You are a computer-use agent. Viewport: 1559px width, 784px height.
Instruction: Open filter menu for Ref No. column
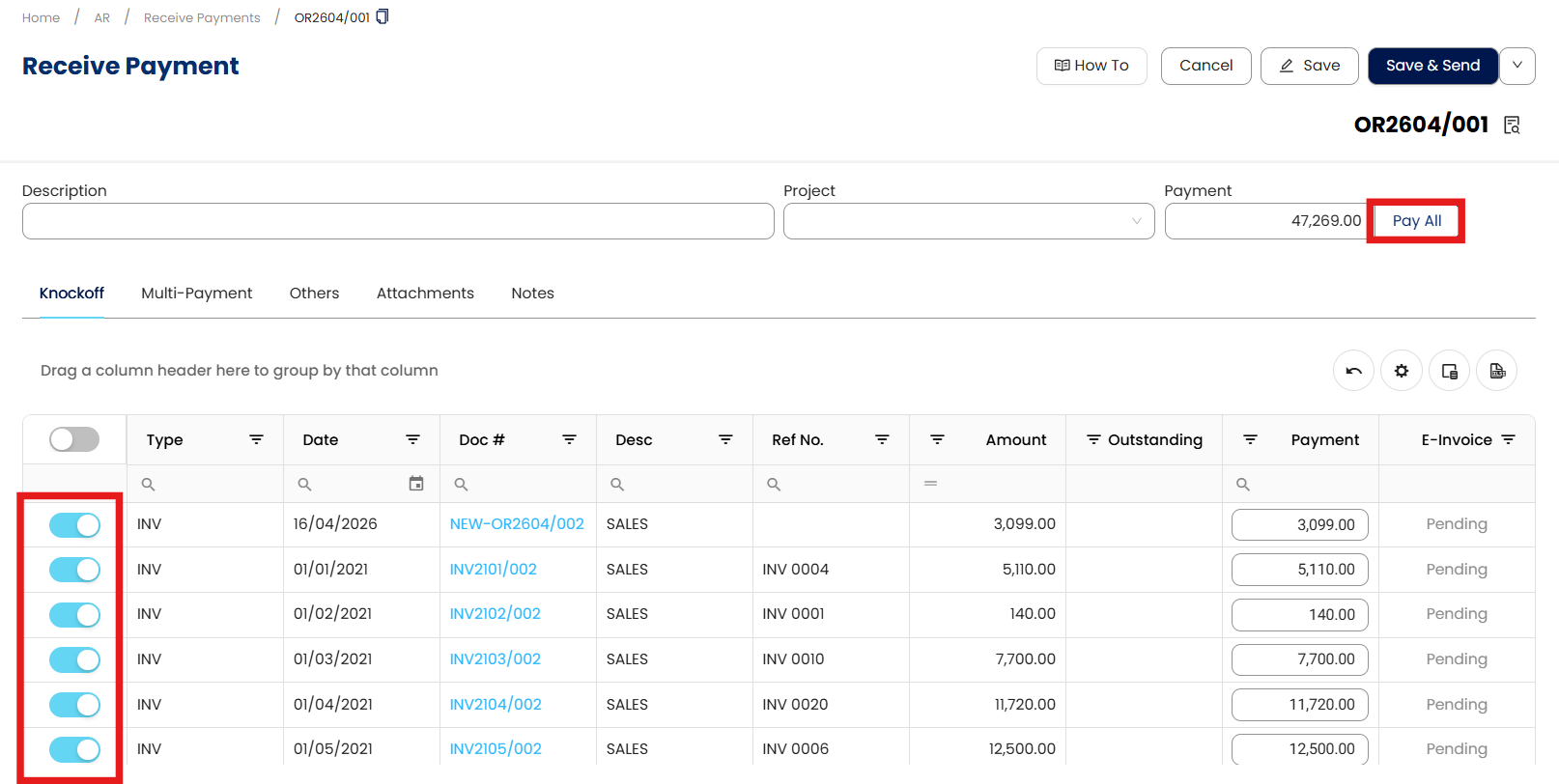(883, 439)
